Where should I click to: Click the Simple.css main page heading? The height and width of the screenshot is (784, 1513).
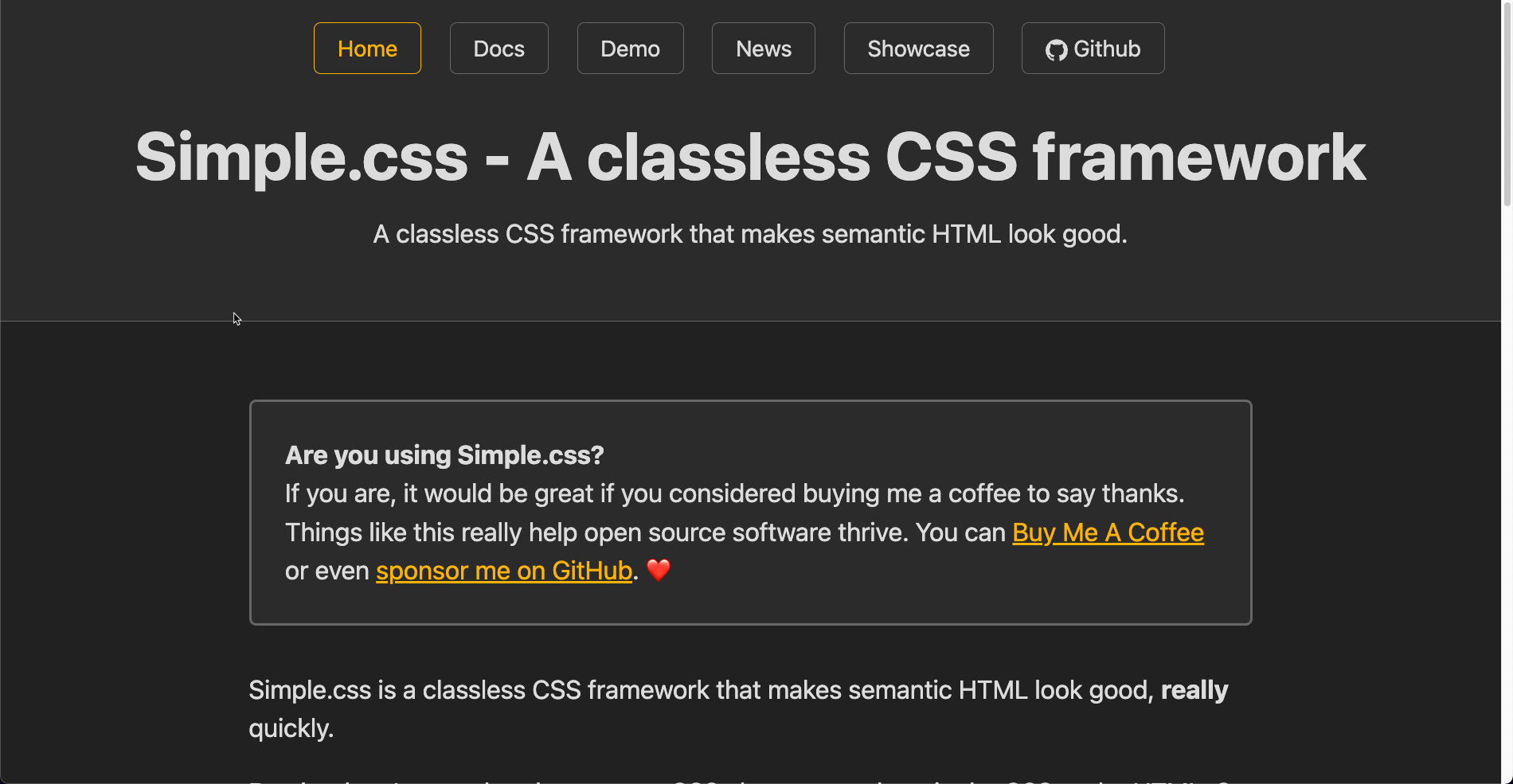pos(750,157)
